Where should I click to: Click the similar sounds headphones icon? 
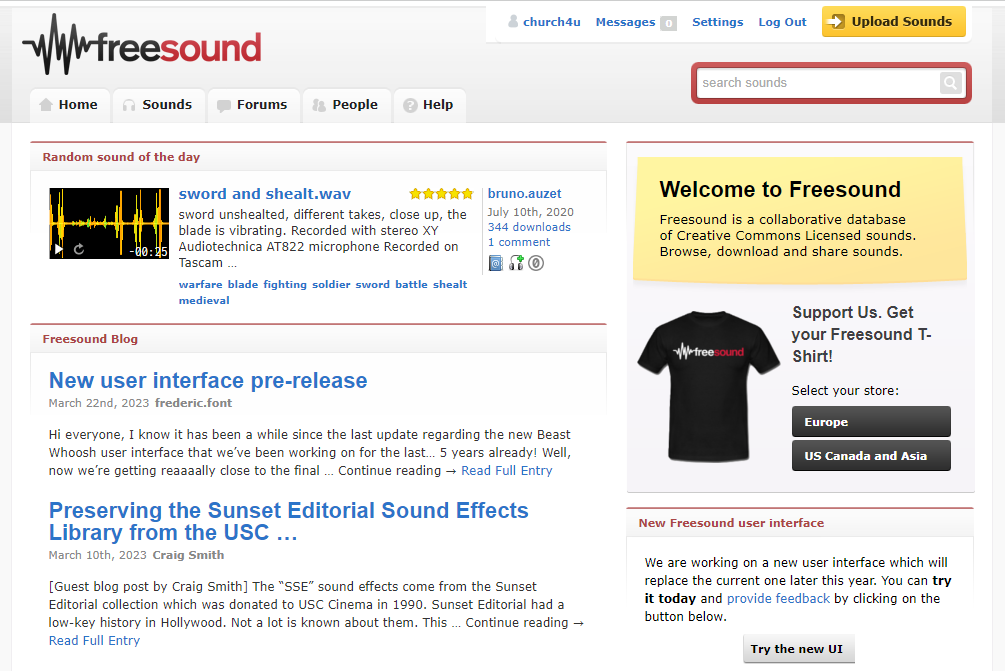[516, 263]
